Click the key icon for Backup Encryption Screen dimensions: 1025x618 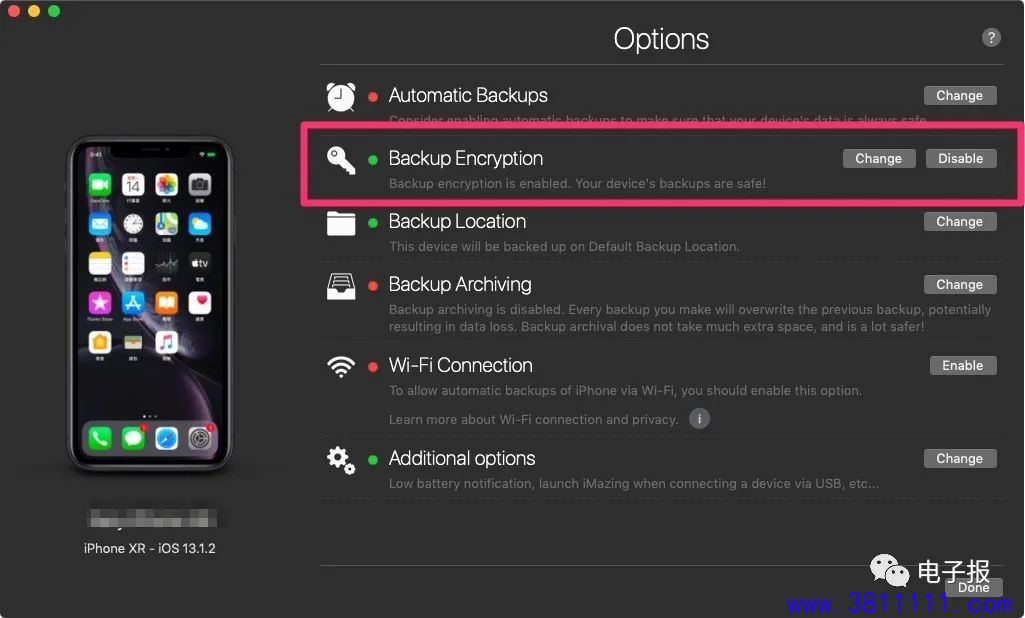pos(341,160)
